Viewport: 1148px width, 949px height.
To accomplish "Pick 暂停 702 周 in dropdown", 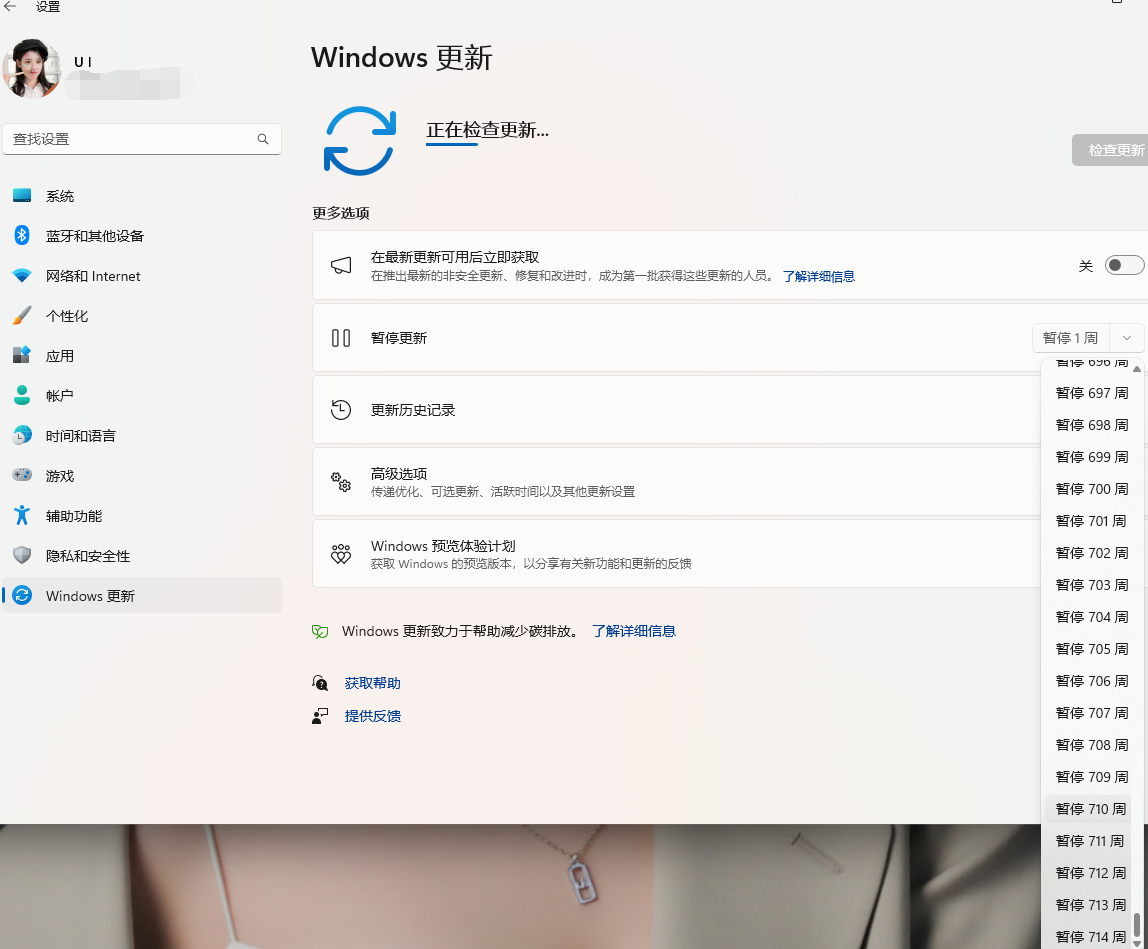I will point(1092,553).
